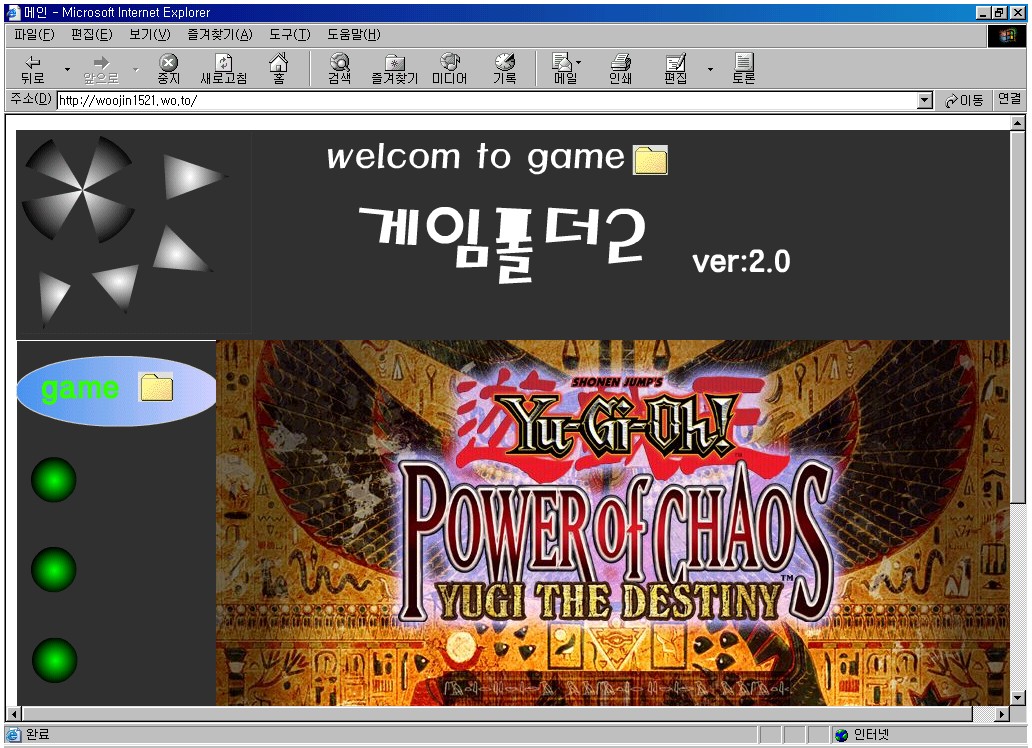This screenshot has width=1032, height=748.
Task: Expand the Back button history dropdown arrow
Action: (68, 69)
